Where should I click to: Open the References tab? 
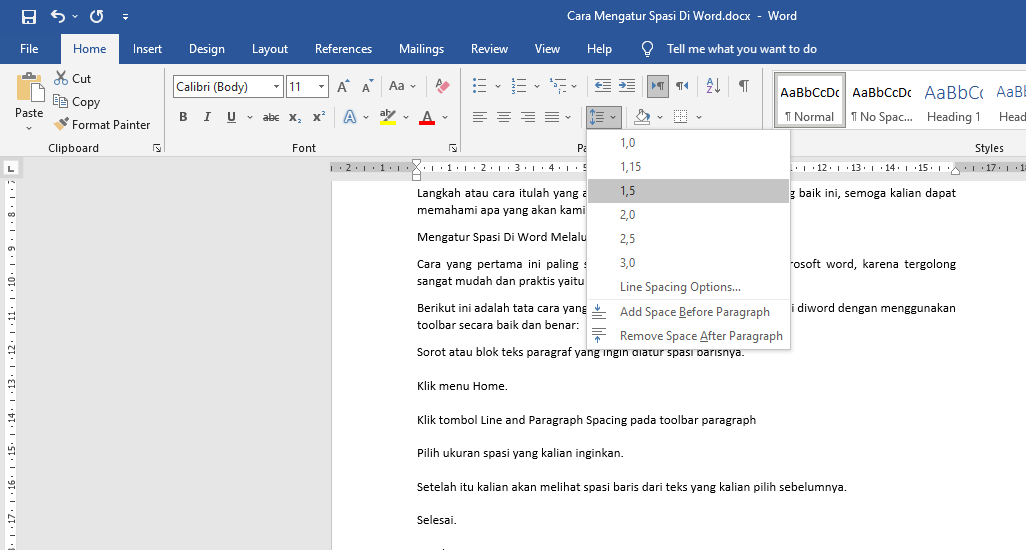tap(343, 49)
